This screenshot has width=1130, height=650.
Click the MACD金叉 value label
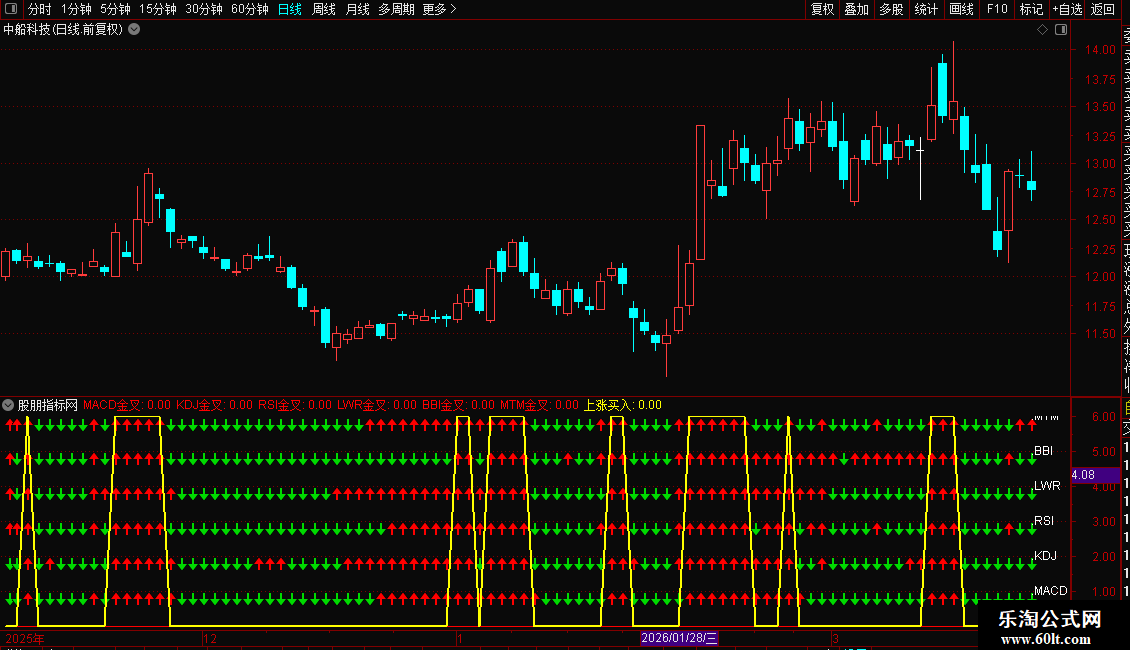point(127,405)
